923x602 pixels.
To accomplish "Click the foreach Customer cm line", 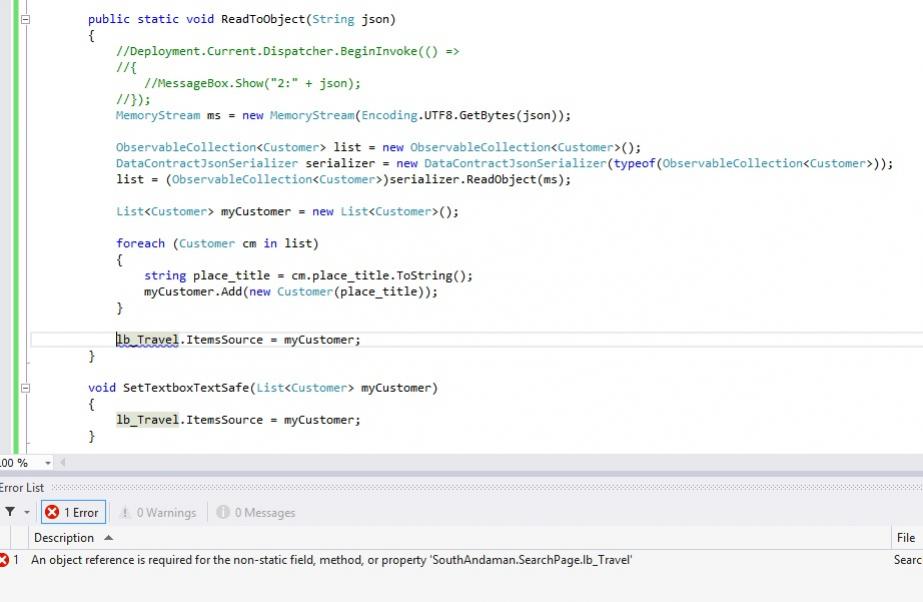I will 217,243.
